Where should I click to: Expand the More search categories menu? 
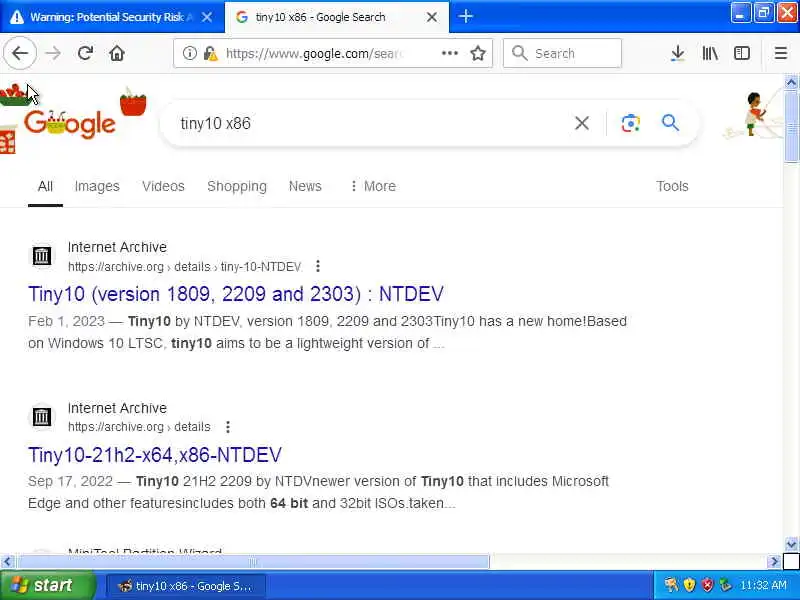tap(373, 186)
